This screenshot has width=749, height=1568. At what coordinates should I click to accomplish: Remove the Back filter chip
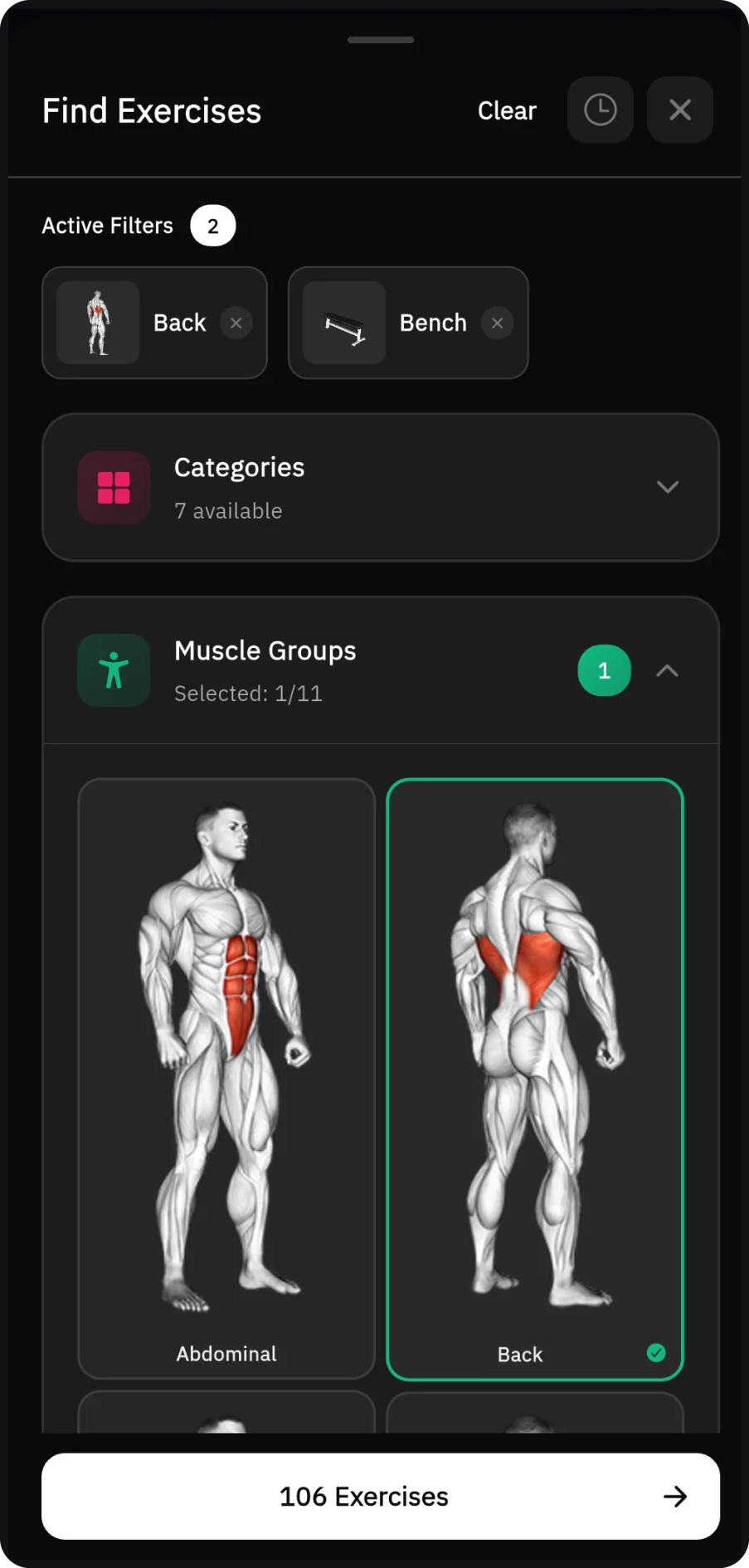tap(236, 323)
